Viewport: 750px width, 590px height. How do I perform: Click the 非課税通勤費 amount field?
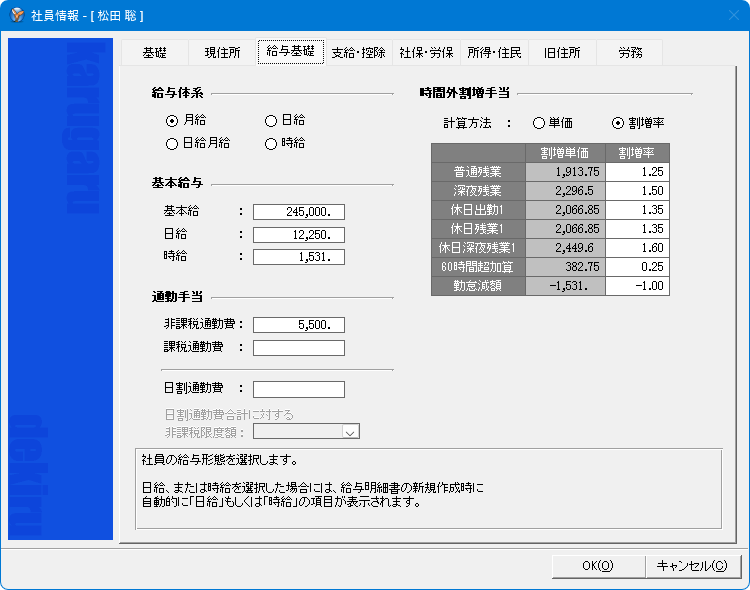(298, 325)
